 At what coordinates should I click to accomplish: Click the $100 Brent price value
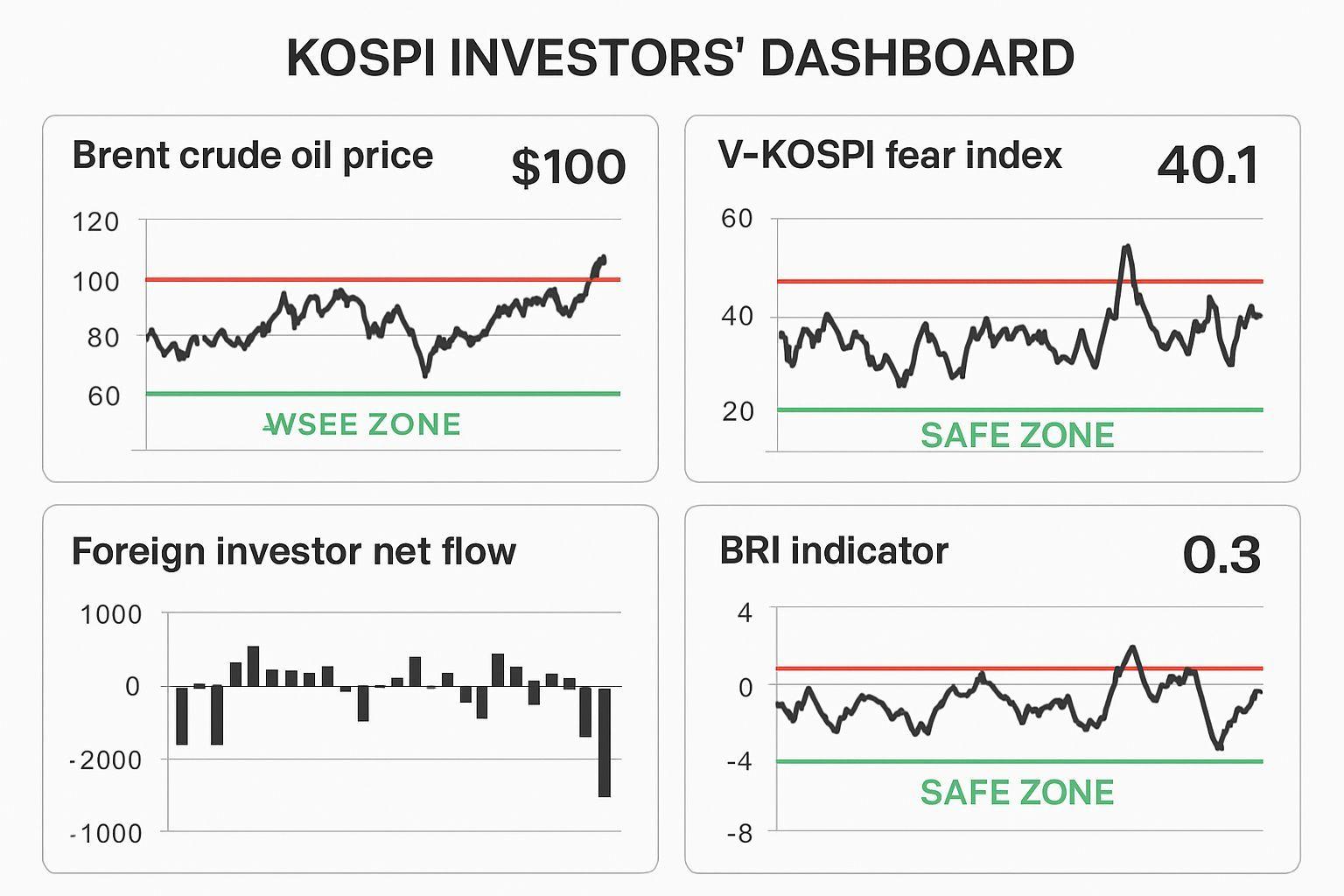point(569,166)
